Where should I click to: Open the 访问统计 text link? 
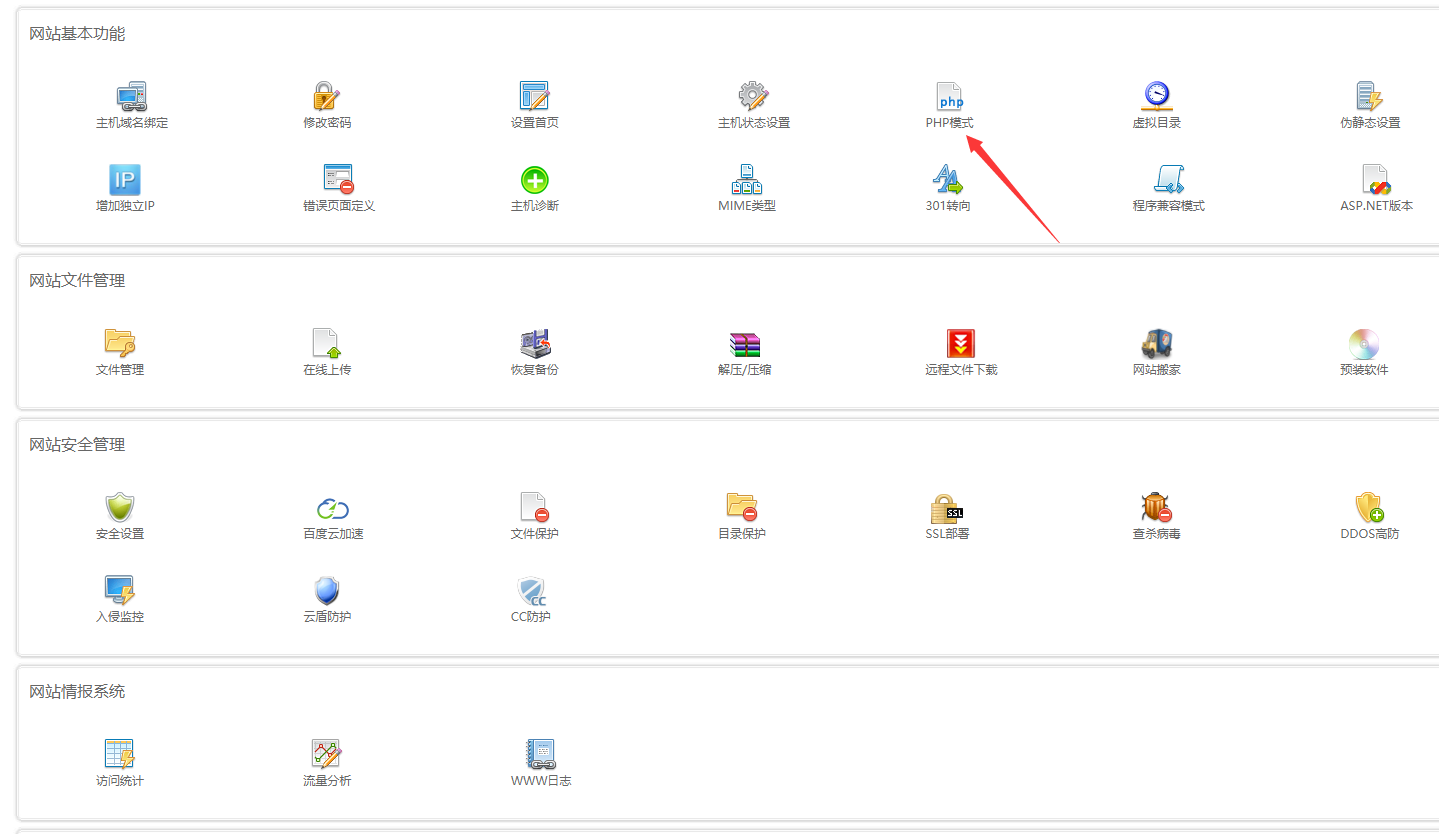(120, 781)
